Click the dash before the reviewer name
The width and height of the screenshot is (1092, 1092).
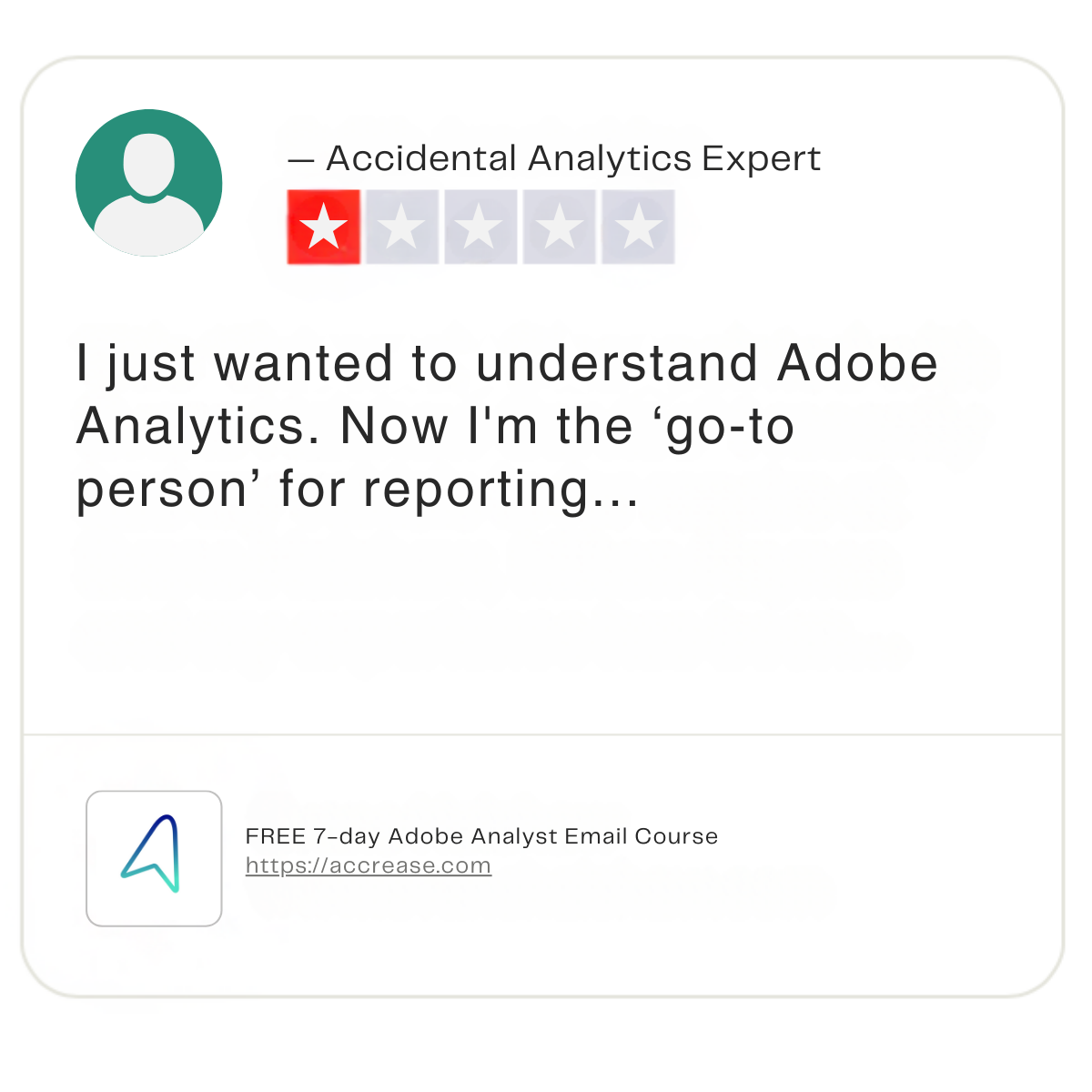(301, 161)
